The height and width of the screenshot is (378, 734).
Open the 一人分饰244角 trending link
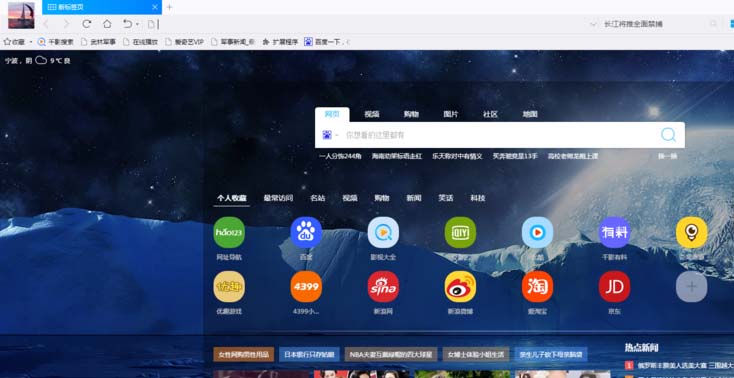tap(340, 156)
